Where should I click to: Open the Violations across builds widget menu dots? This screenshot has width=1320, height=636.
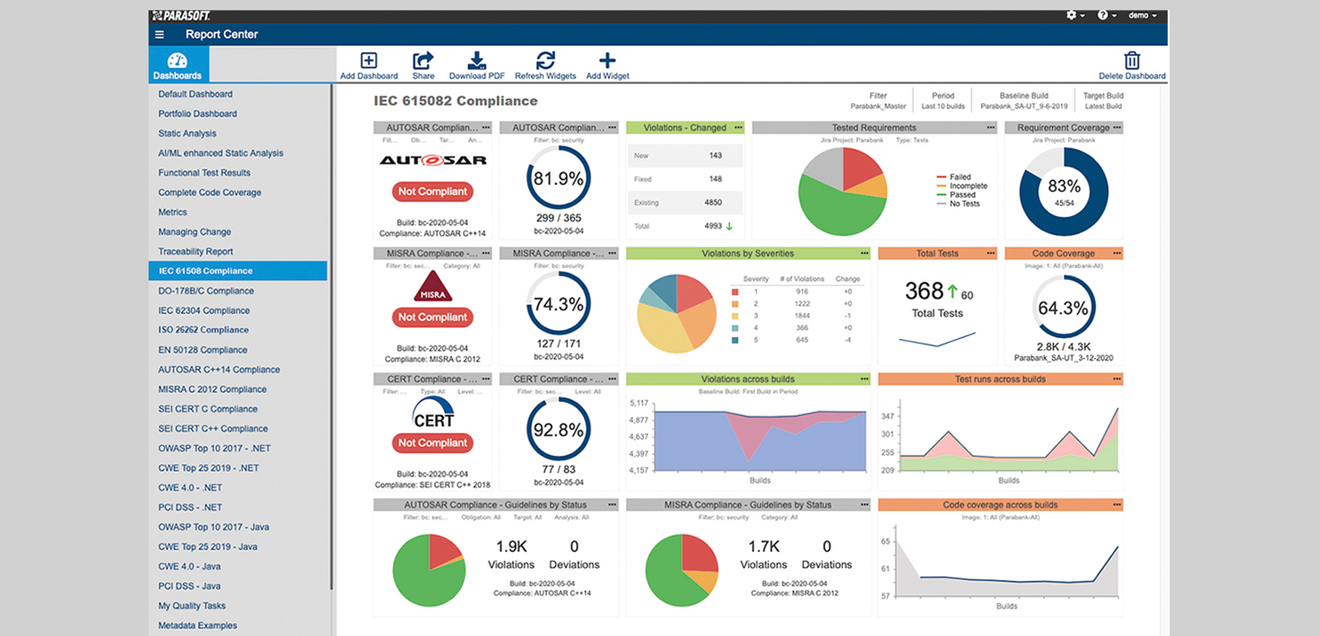click(x=864, y=380)
